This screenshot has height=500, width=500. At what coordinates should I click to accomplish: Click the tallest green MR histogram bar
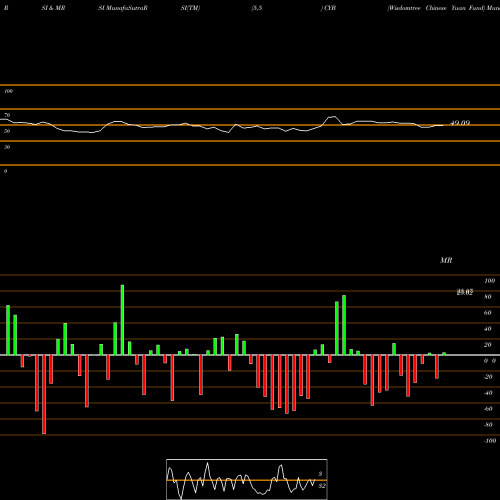tap(122, 320)
